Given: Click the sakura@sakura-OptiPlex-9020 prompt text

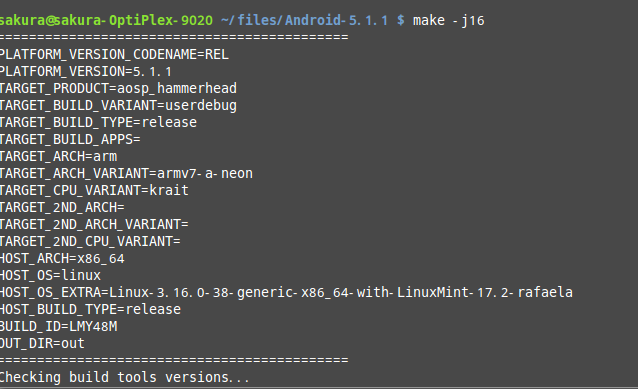Looking at the screenshot, I should point(106,20).
